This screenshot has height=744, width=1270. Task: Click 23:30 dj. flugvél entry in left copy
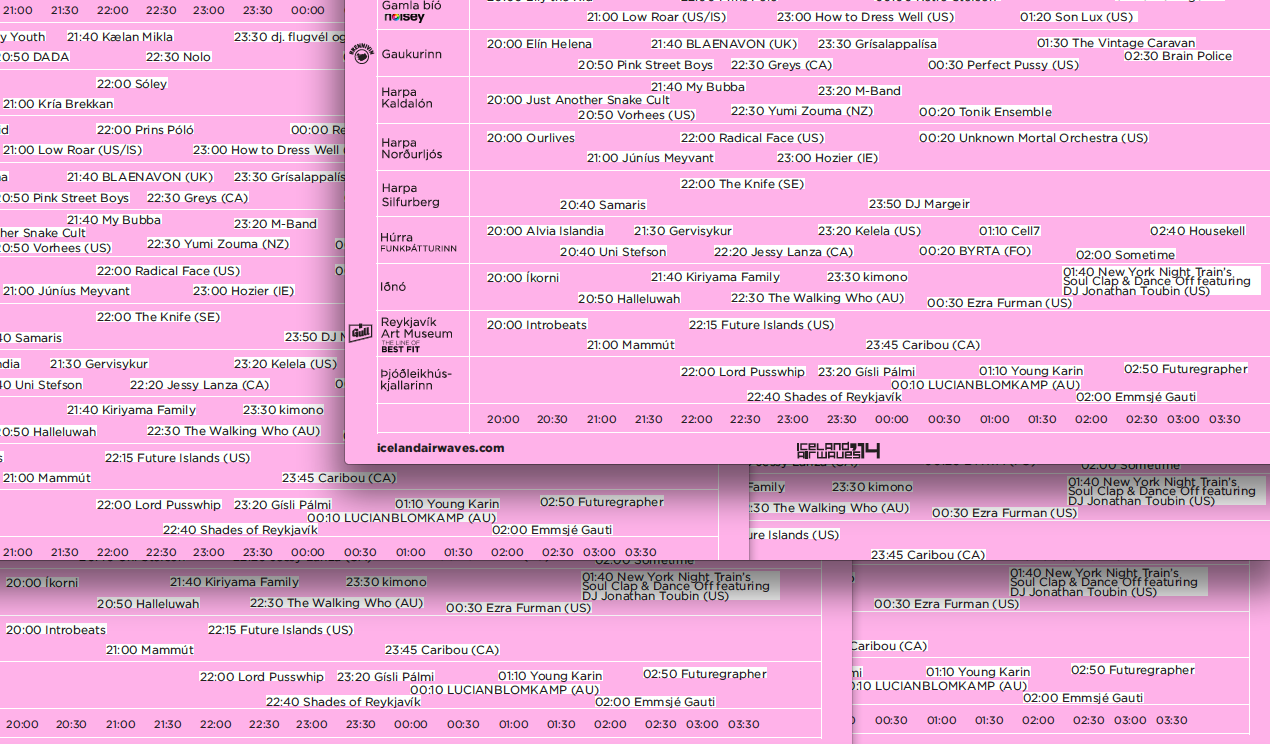pos(288,37)
